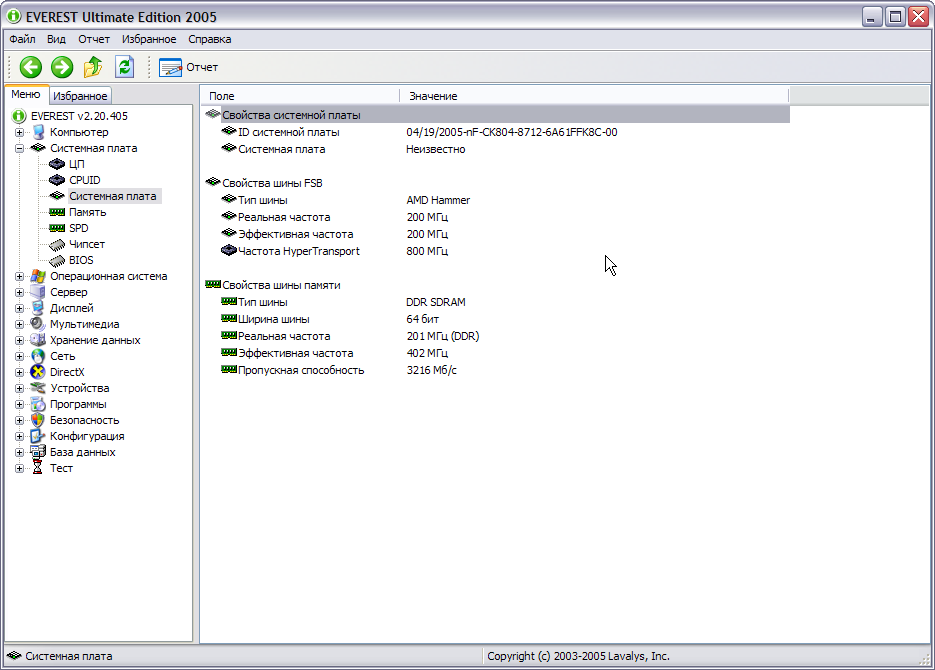Click the 800 МГц value

[x=427, y=251]
